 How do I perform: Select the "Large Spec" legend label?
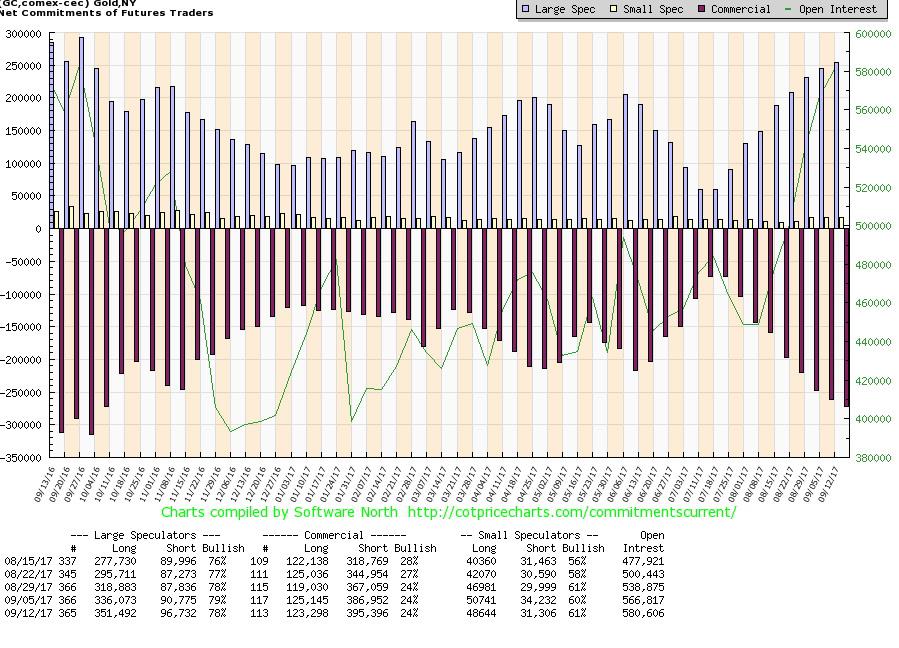click(x=565, y=9)
